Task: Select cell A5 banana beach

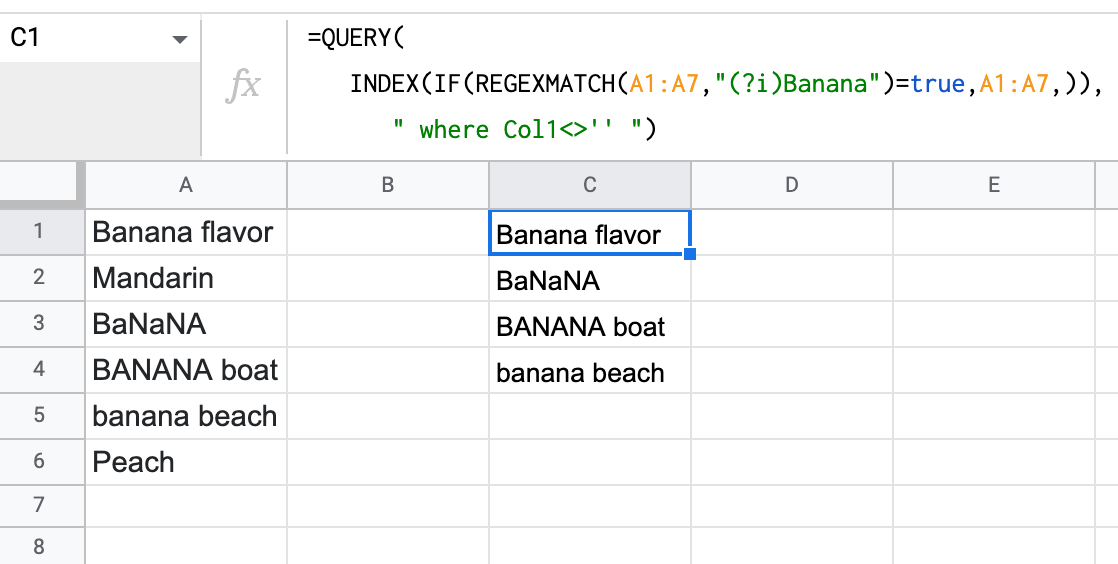Action: coord(185,416)
